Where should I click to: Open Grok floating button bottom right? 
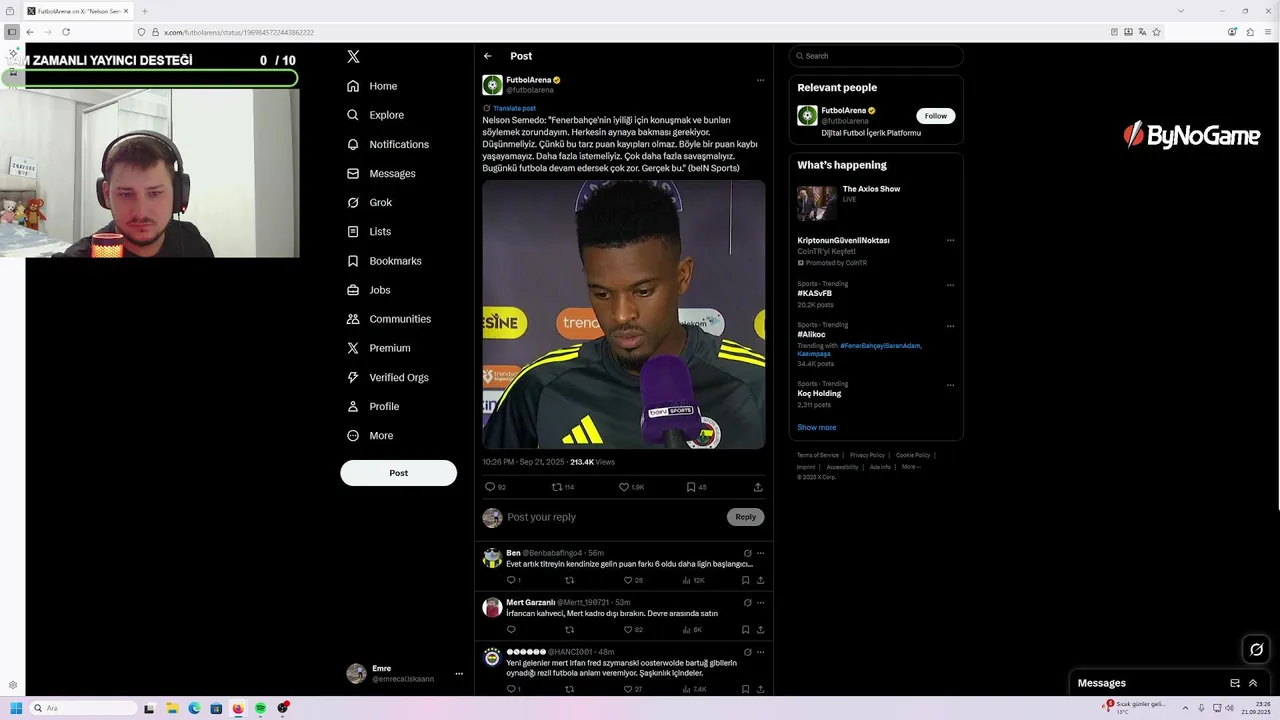coord(1257,650)
